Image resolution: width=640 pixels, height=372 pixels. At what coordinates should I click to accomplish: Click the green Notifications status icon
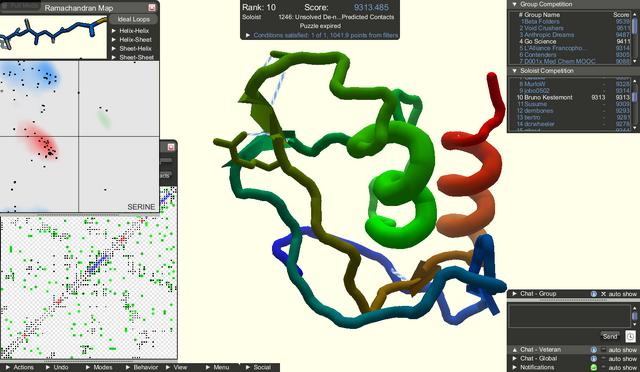click(593, 368)
